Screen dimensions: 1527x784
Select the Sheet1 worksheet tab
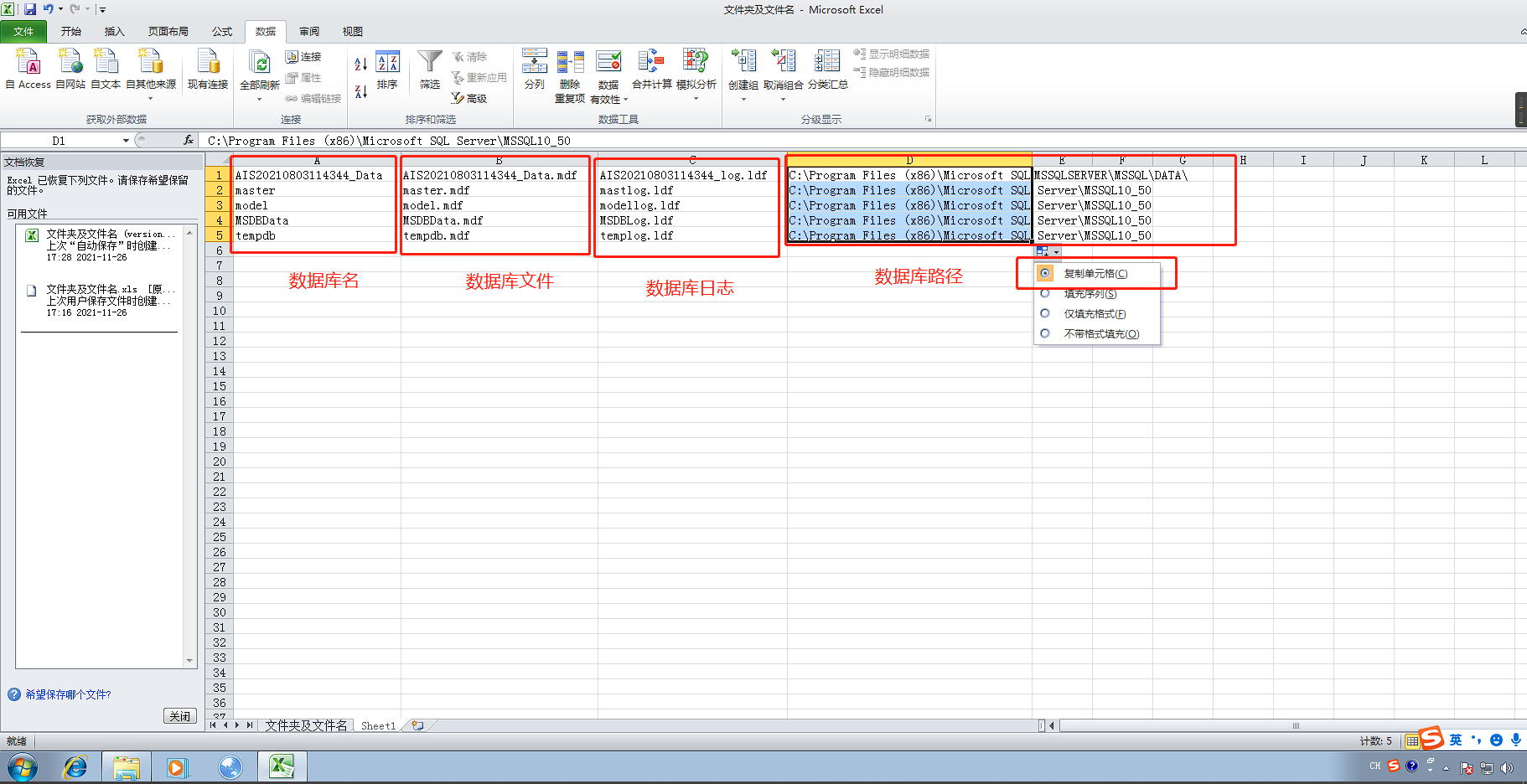tap(378, 725)
